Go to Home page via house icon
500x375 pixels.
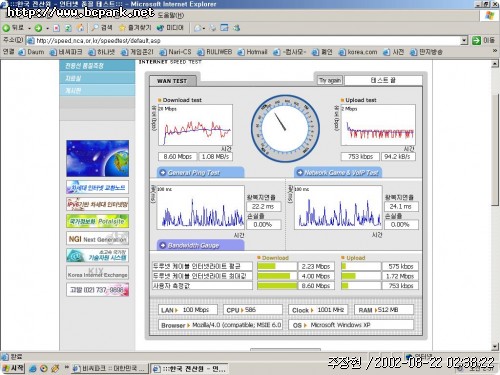coord(80,28)
